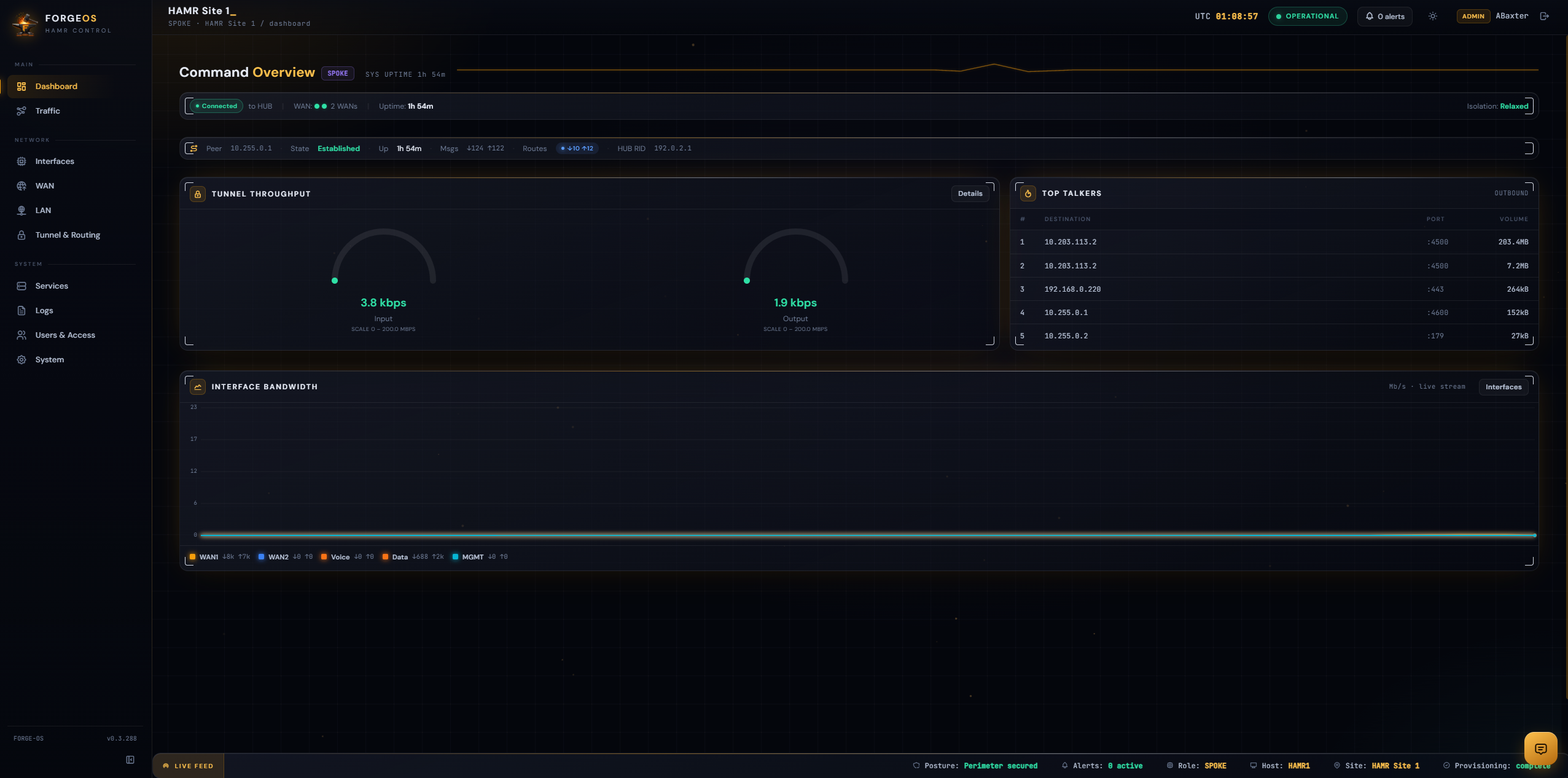
Task: Click the Tunnel & Routing lock icon
Action: pos(21,235)
